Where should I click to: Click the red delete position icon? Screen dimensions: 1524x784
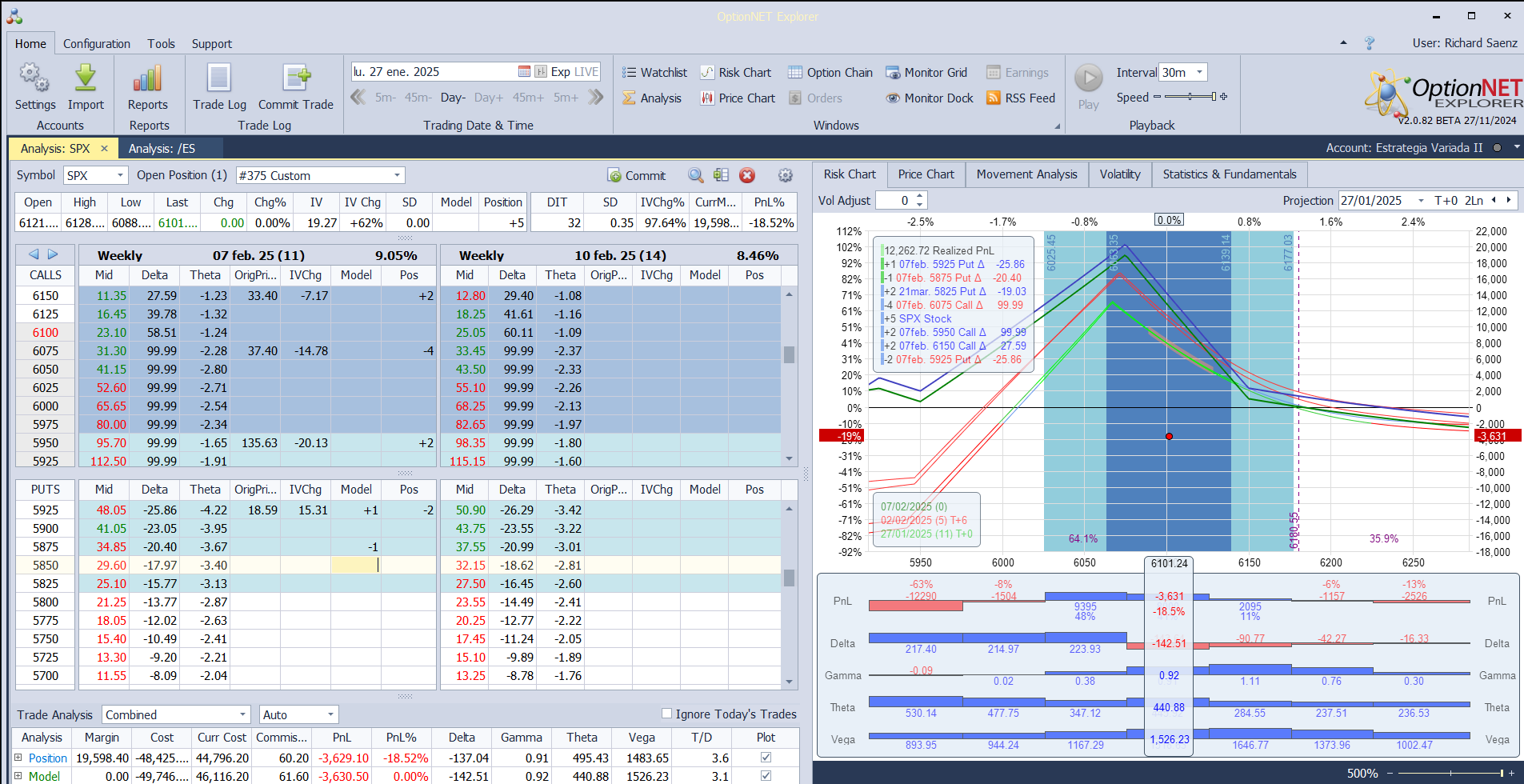coord(747,175)
